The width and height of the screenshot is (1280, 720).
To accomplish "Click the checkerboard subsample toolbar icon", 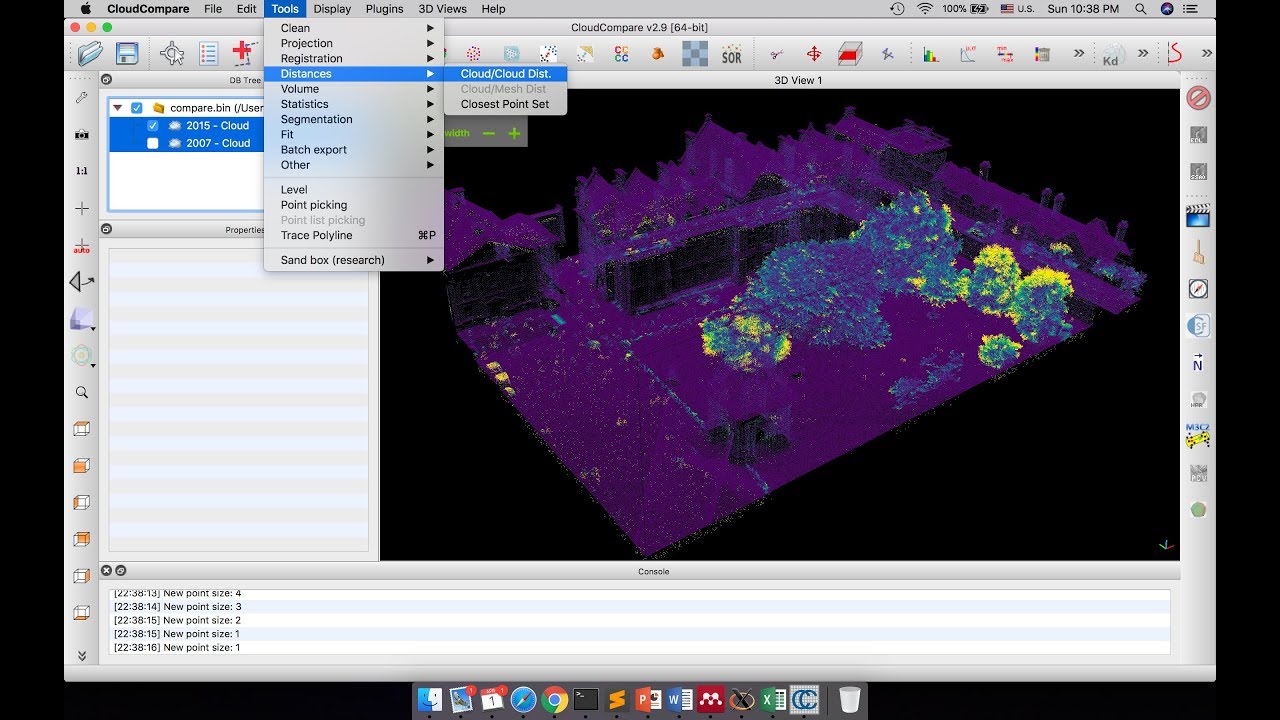I will point(695,54).
